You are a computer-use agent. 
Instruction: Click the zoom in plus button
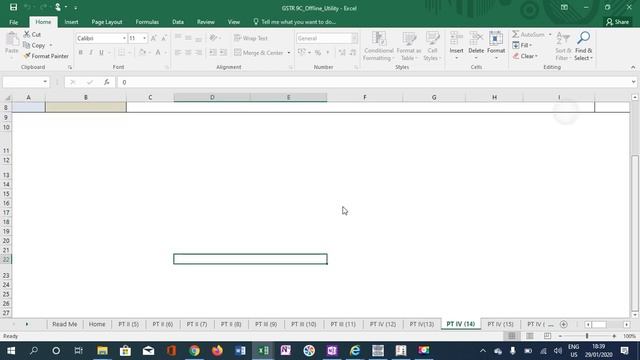[x=614, y=336]
